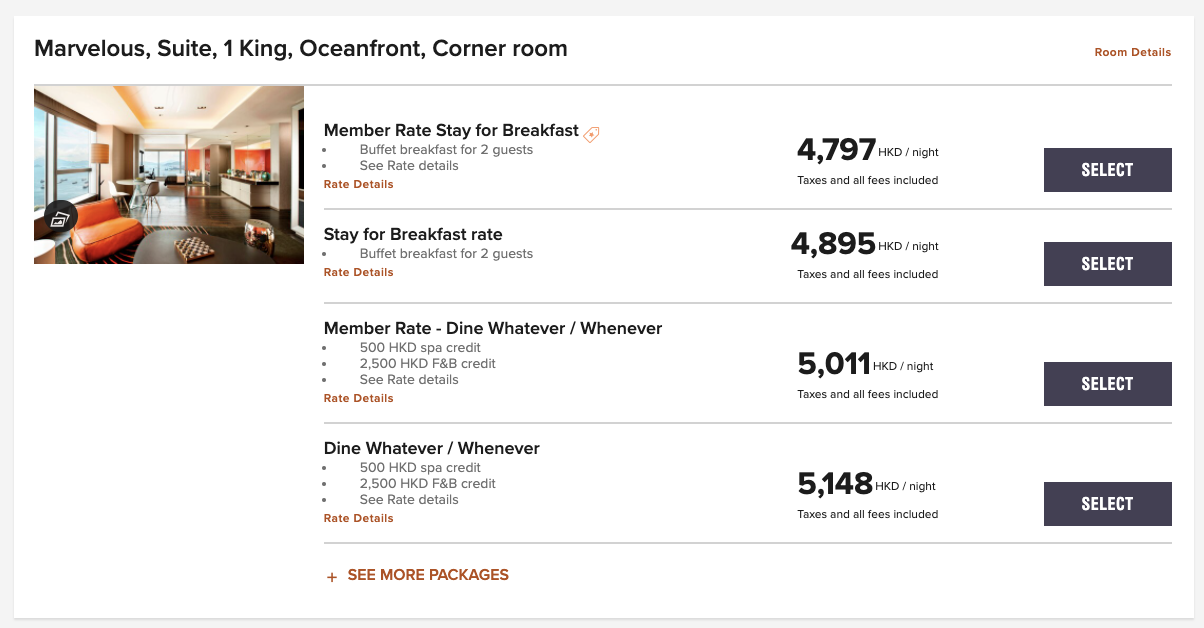
Task: Select Member Rate Dine Whatever / Whenever
Action: (1107, 384)
